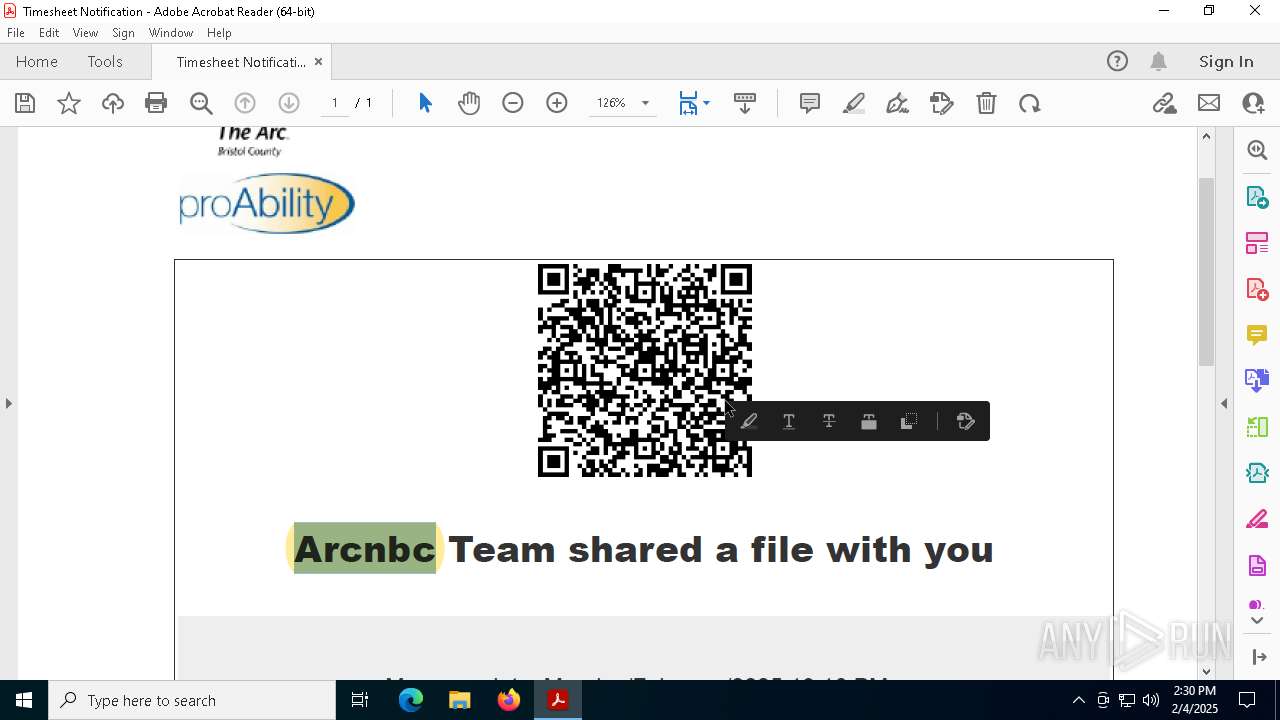Open the Help menu
This screenshot has width=1280, height=720.
[x=219, y=33]
